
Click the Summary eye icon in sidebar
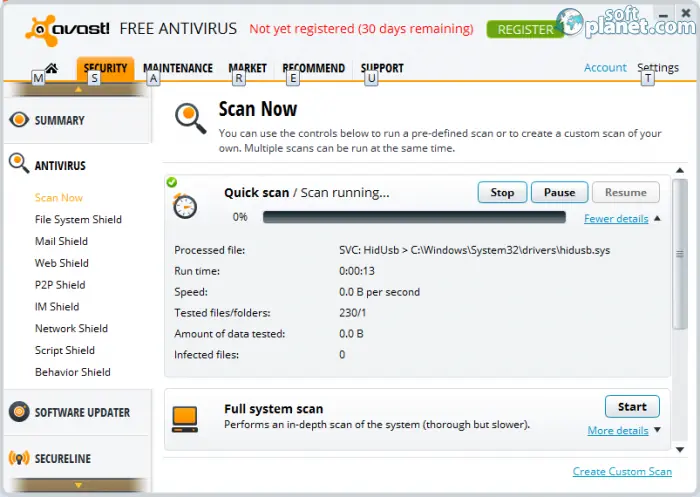[19, 120]
